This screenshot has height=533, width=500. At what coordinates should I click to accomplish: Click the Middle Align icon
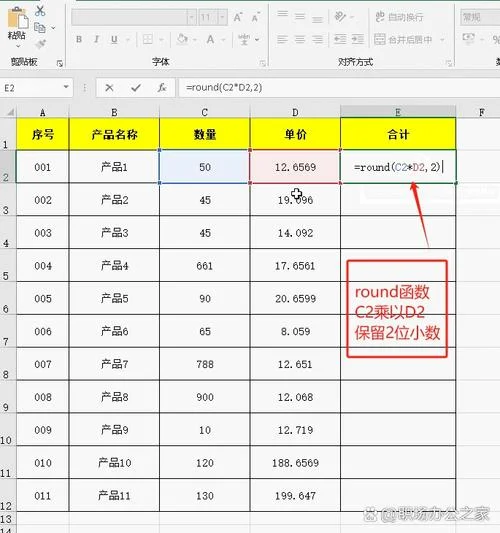(300, 16)
